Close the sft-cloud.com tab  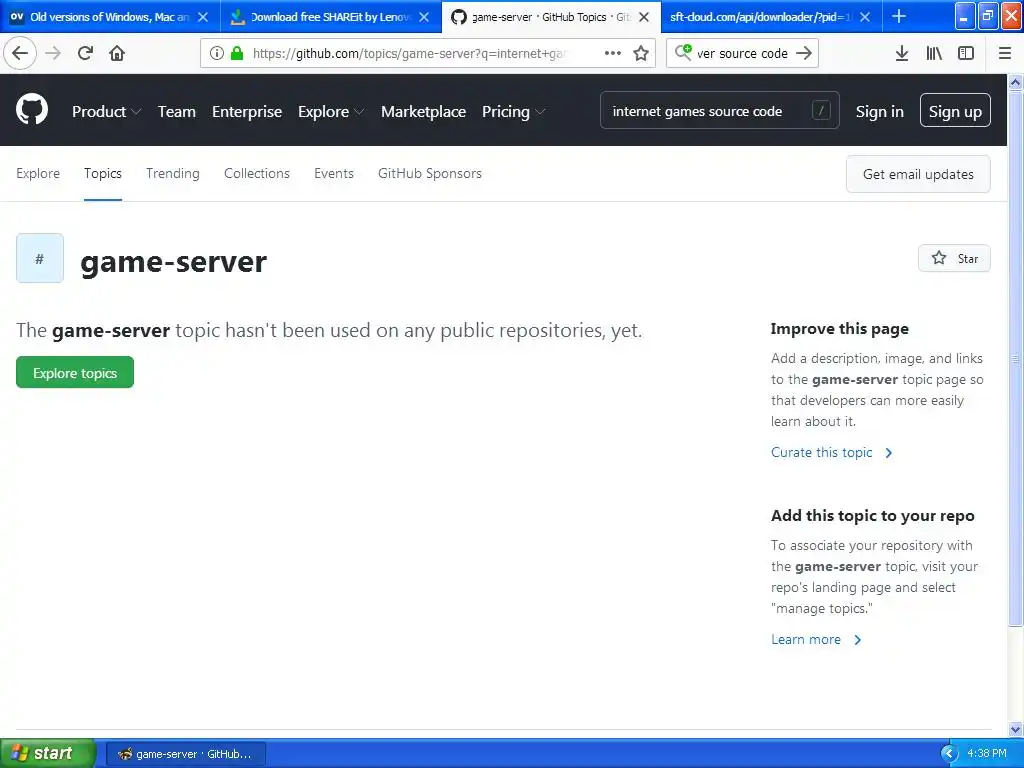(865, 17)
